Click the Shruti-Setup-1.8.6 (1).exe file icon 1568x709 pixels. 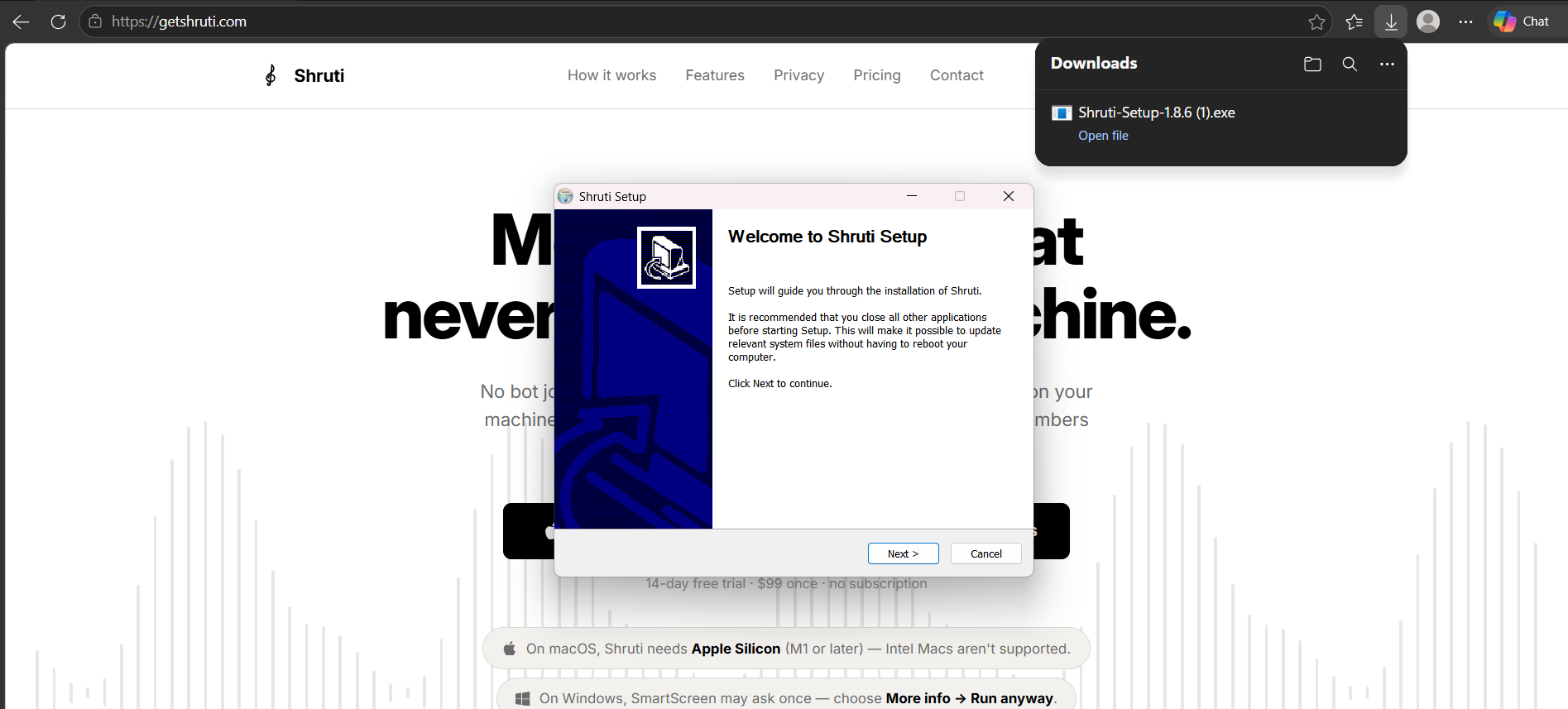[1062, 113]
